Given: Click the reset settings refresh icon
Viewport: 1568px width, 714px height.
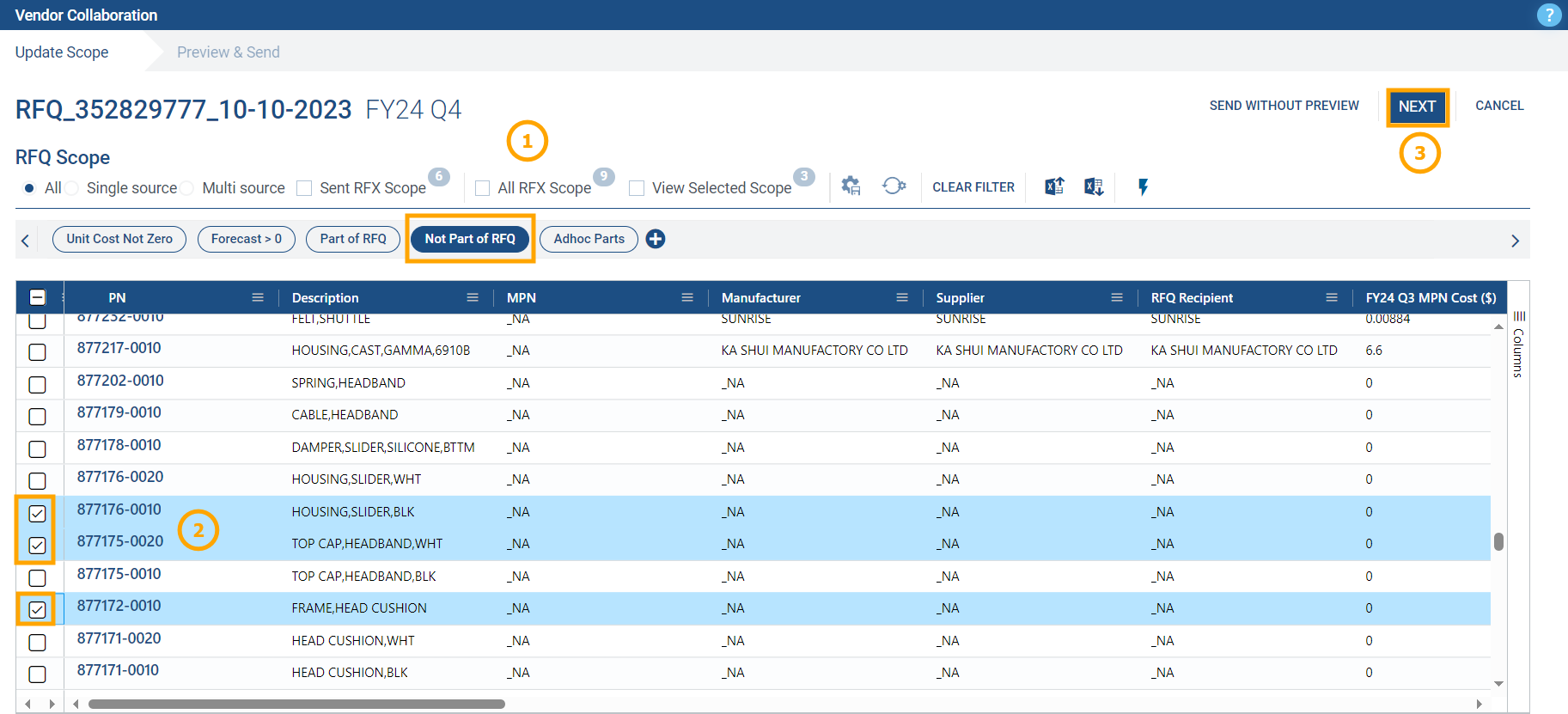Looking at the screenshot, I should coord(894,186).
